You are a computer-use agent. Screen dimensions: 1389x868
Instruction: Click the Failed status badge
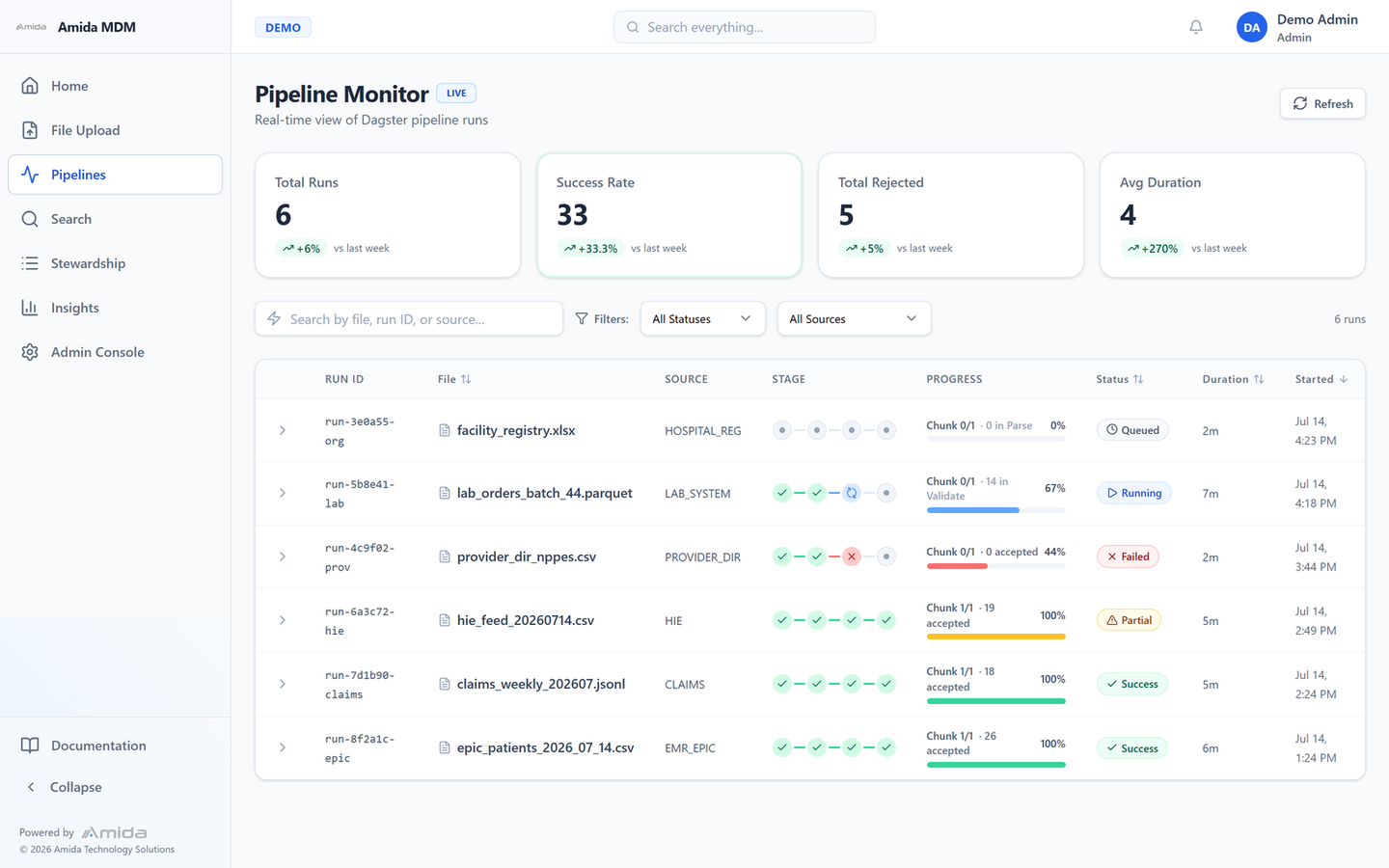[1128, 556]
